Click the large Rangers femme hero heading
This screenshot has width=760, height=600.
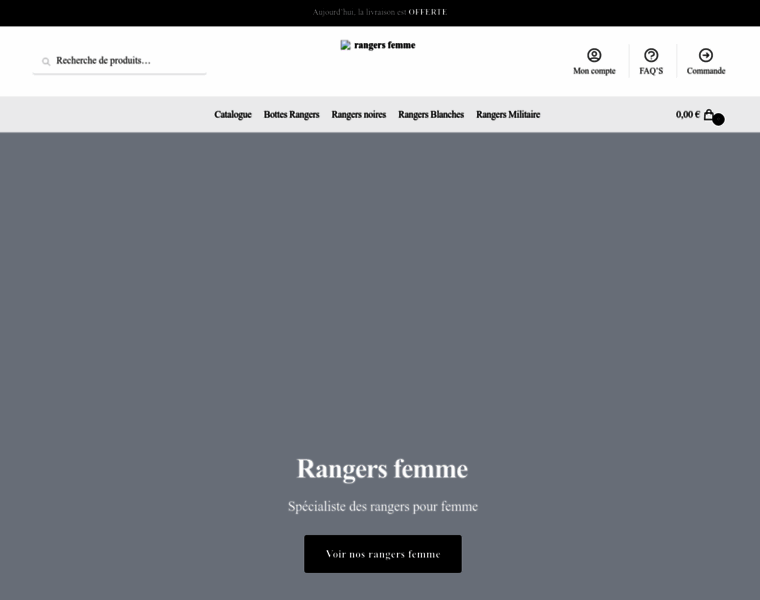(382, 468)
